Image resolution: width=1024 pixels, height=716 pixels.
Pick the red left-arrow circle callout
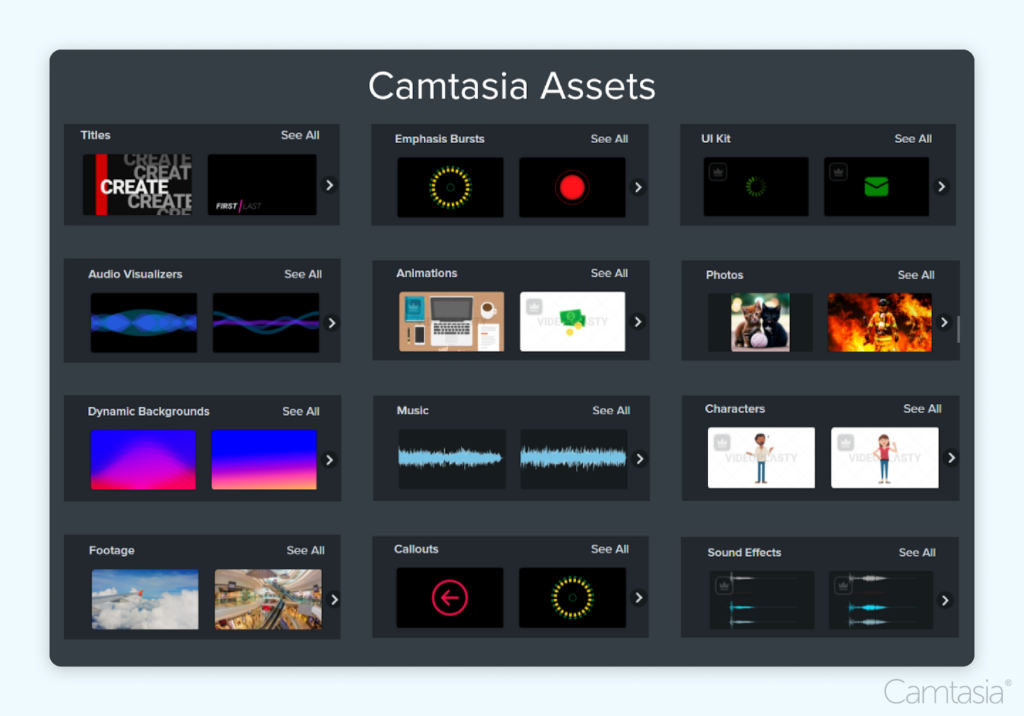point(450,598)
